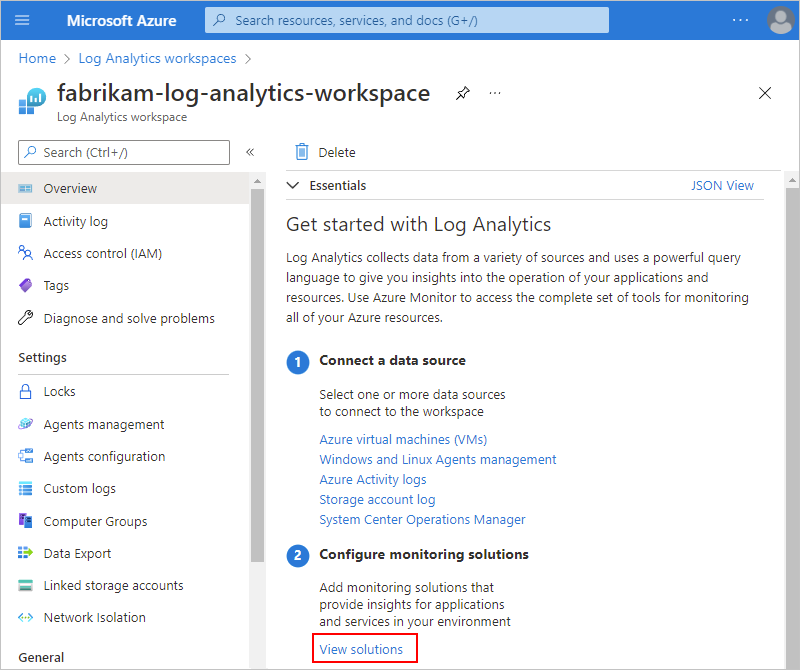Image resolution: width=800 pixels, height=670 pixels.
Task: Select Tags in the sidebar
Action: point(57,285)
